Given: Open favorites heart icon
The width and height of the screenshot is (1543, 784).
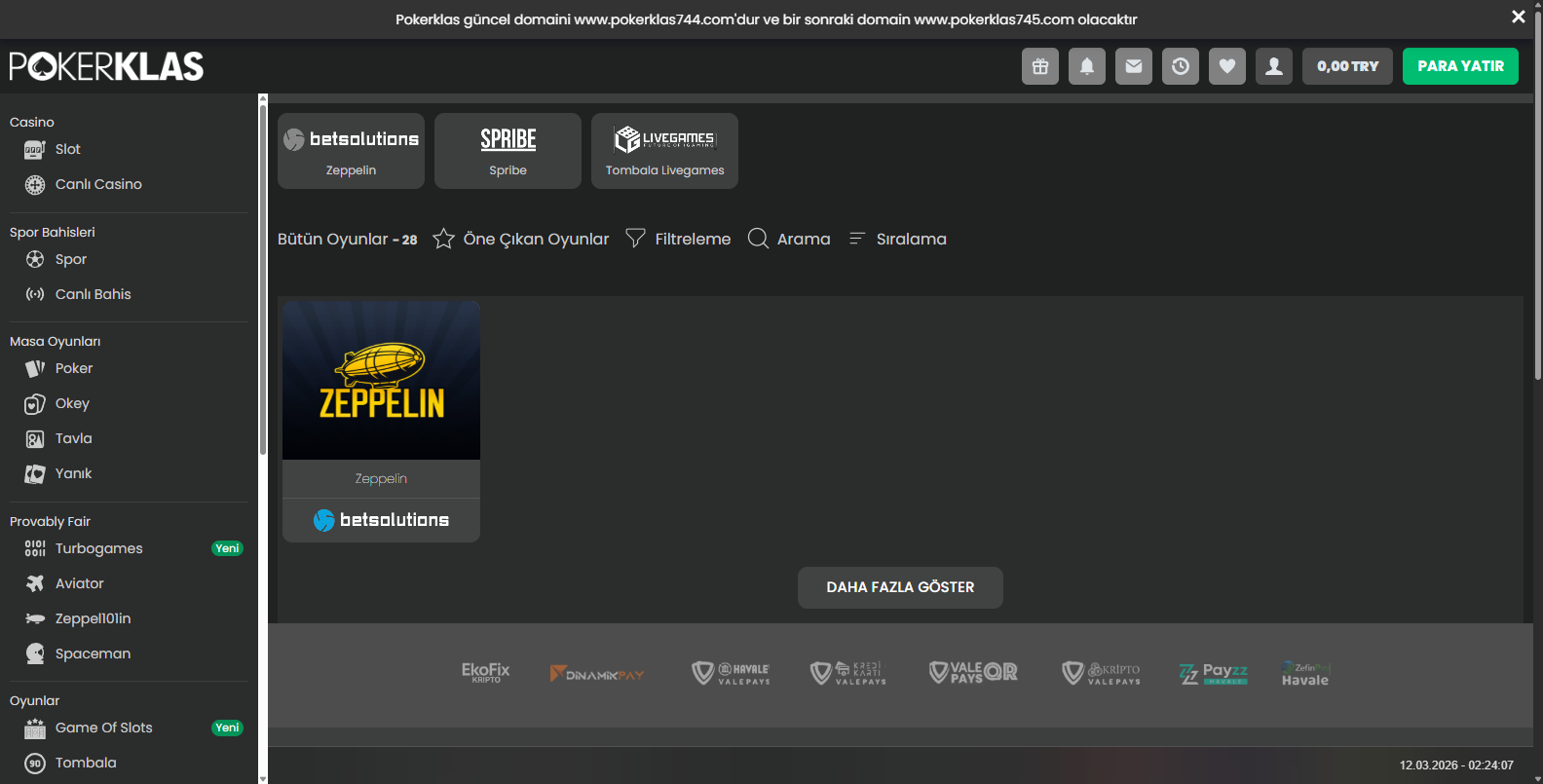Looking at the screenshot, I should [x=1227, y=66].
